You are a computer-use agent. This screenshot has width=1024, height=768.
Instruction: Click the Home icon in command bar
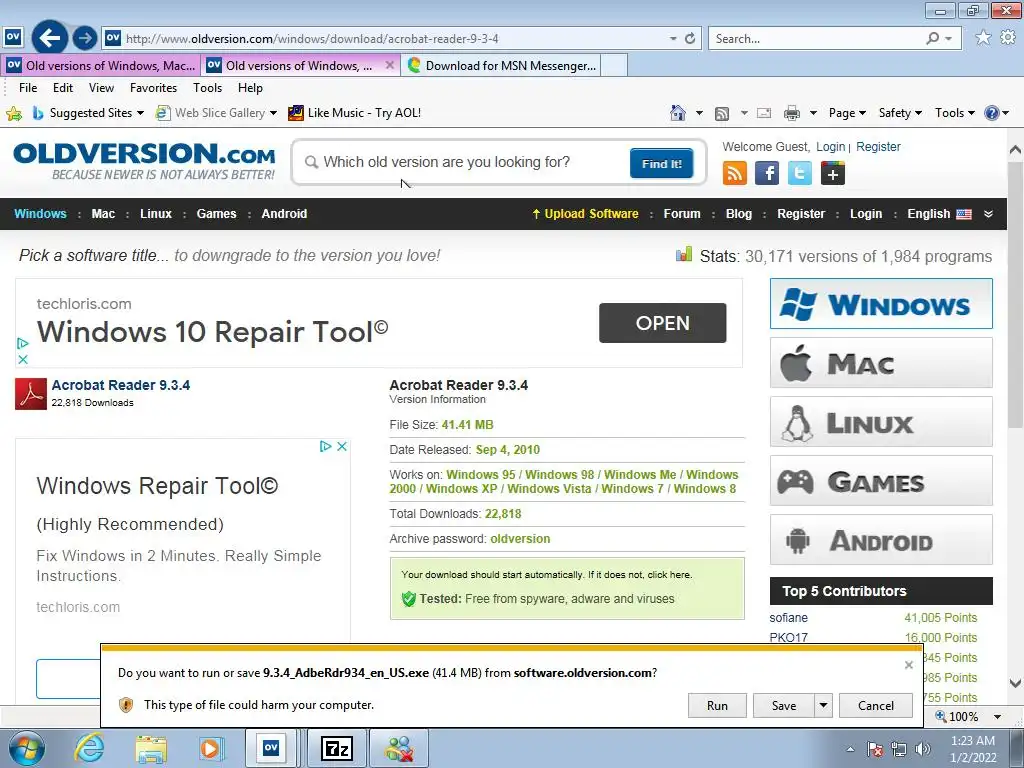click(x=678, y=113)
